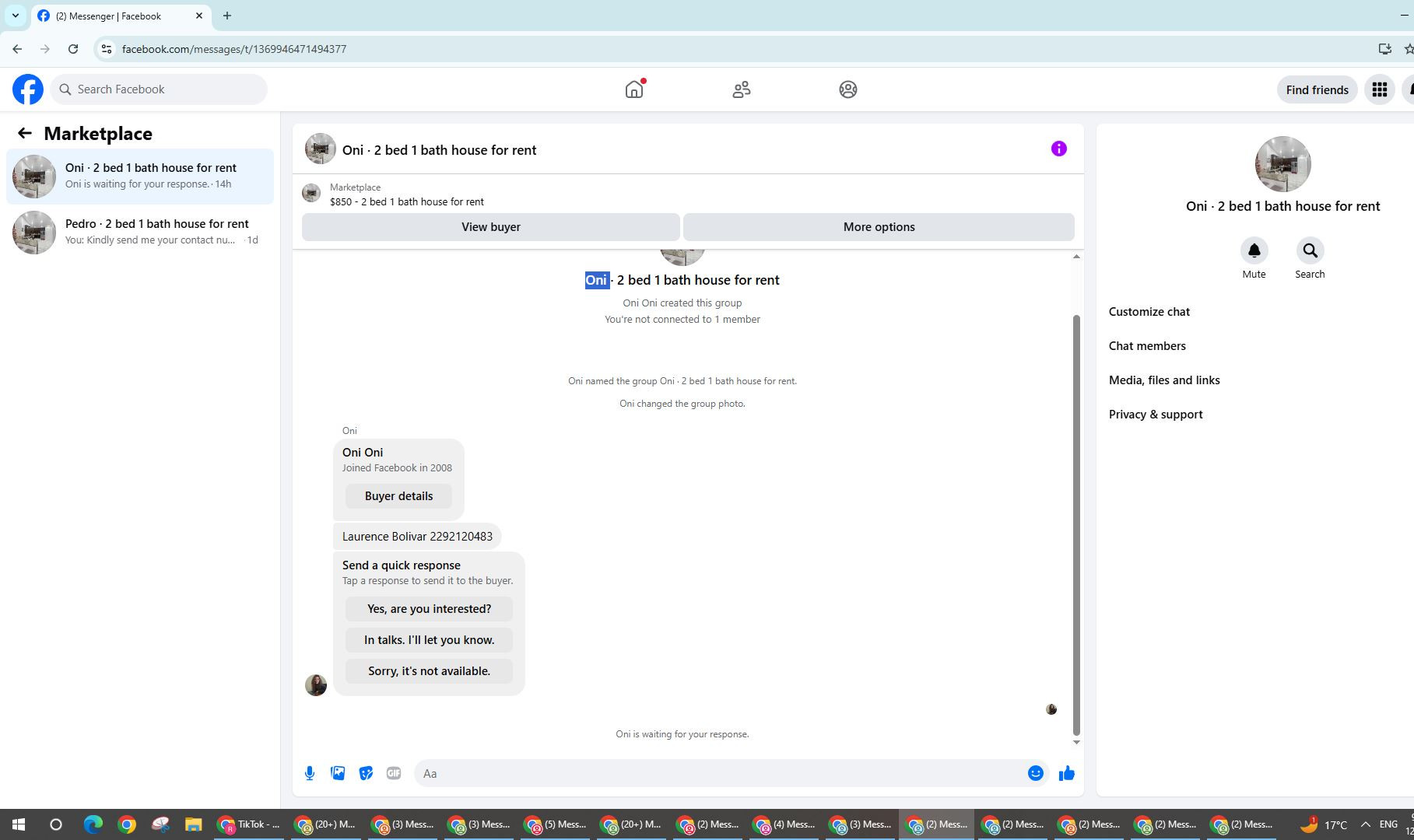Open a new browser tab
Viewport: 1414px width, 840px height.
pos(227,16)
